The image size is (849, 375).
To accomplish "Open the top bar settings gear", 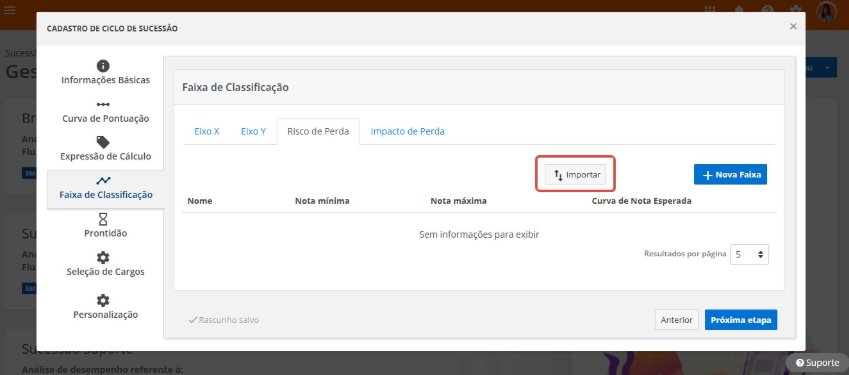I will click(795, 10).
